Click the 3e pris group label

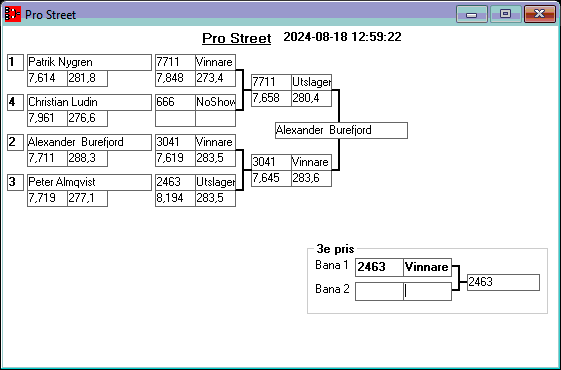click(335, 249)
